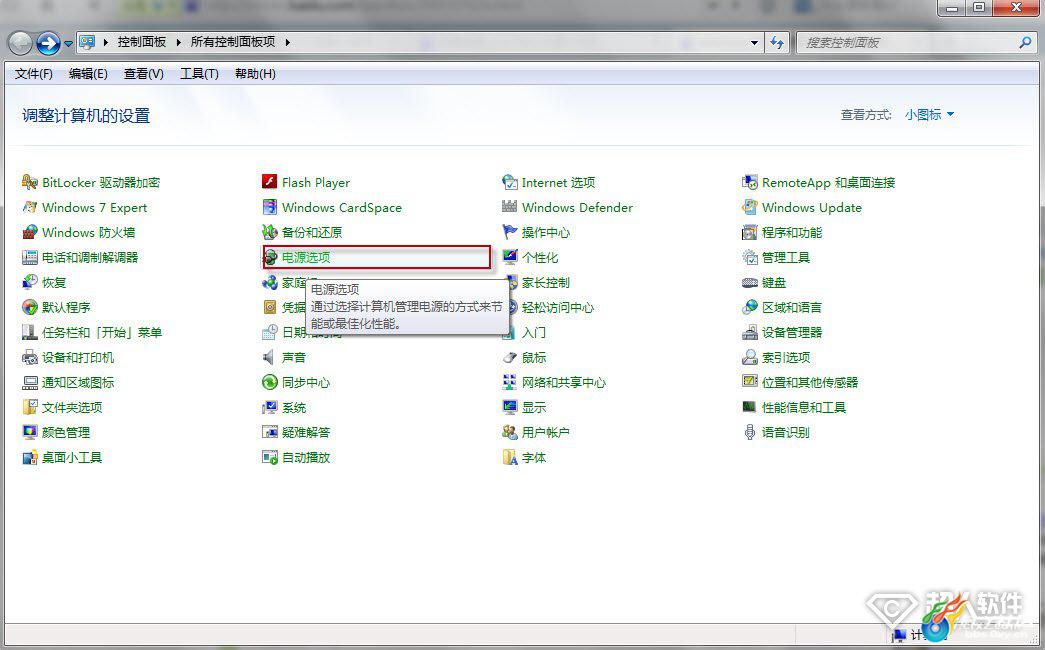
Task: Open the 设备管理器 link
Action: pos(792,332)
